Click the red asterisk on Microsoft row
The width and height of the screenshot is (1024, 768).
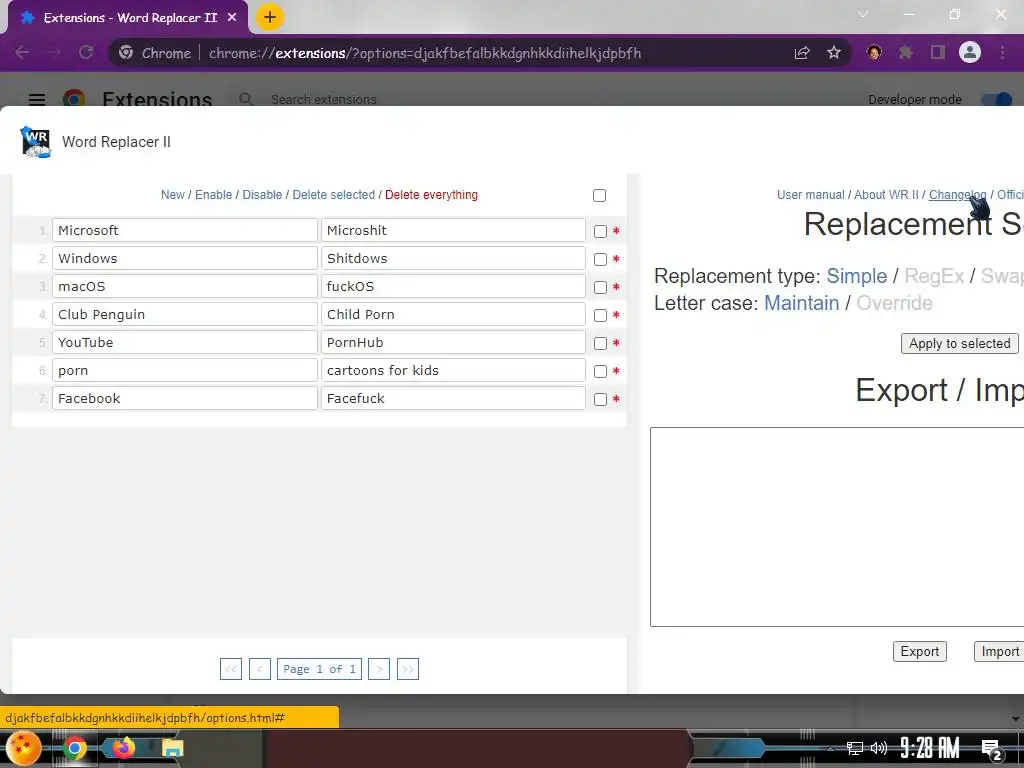tap(616, 231)
